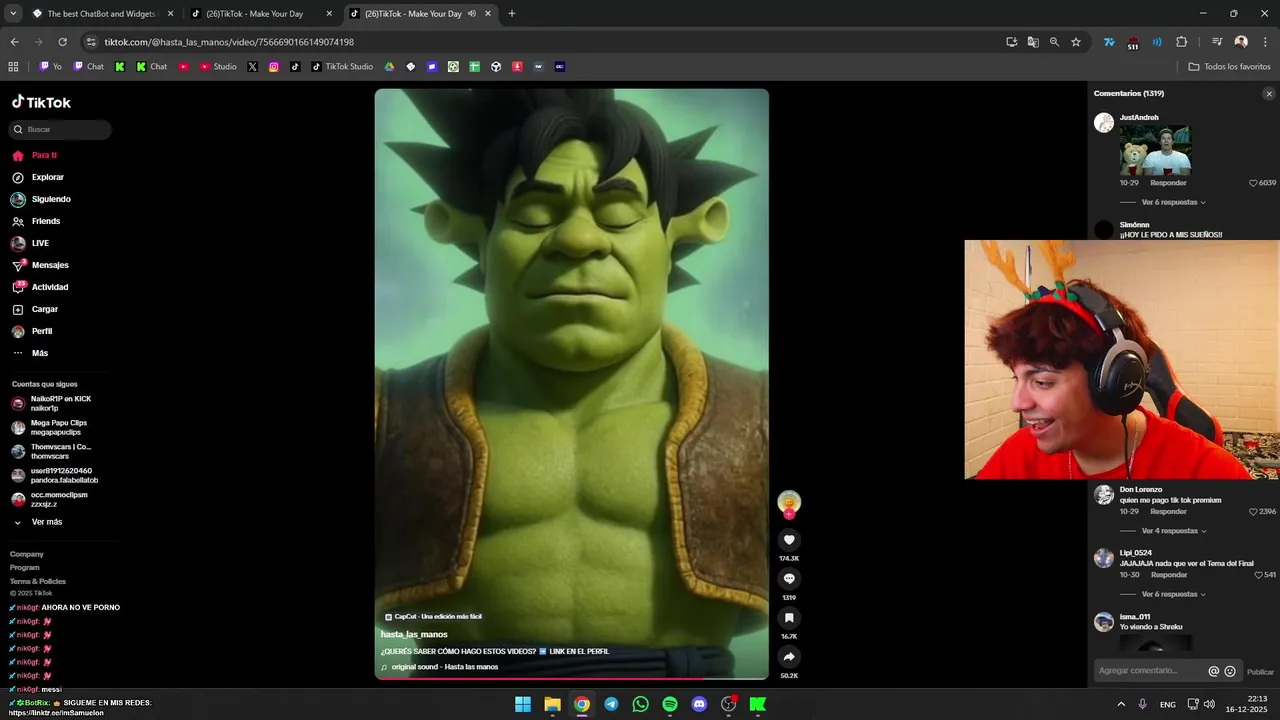Like JustAndreh's comment with 6039 likes
This screenshot has width=1280, height=720.
click(x=1253, y=183)
